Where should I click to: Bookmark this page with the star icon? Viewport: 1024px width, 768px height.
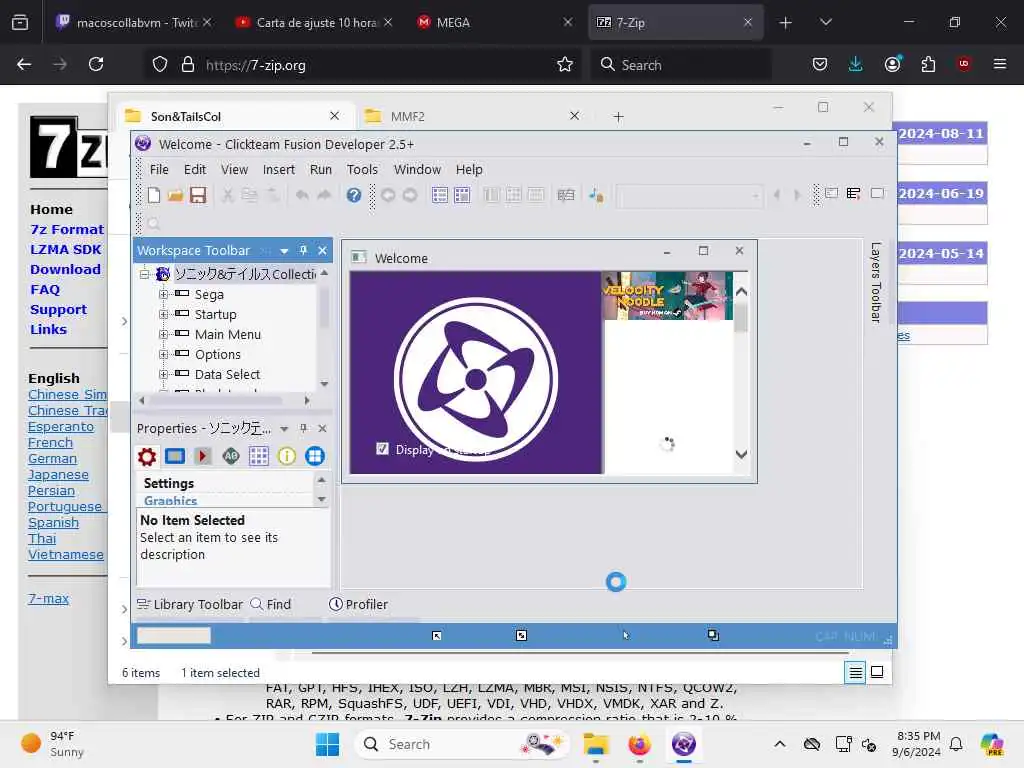pyautogui.click(x=565, y=64)
